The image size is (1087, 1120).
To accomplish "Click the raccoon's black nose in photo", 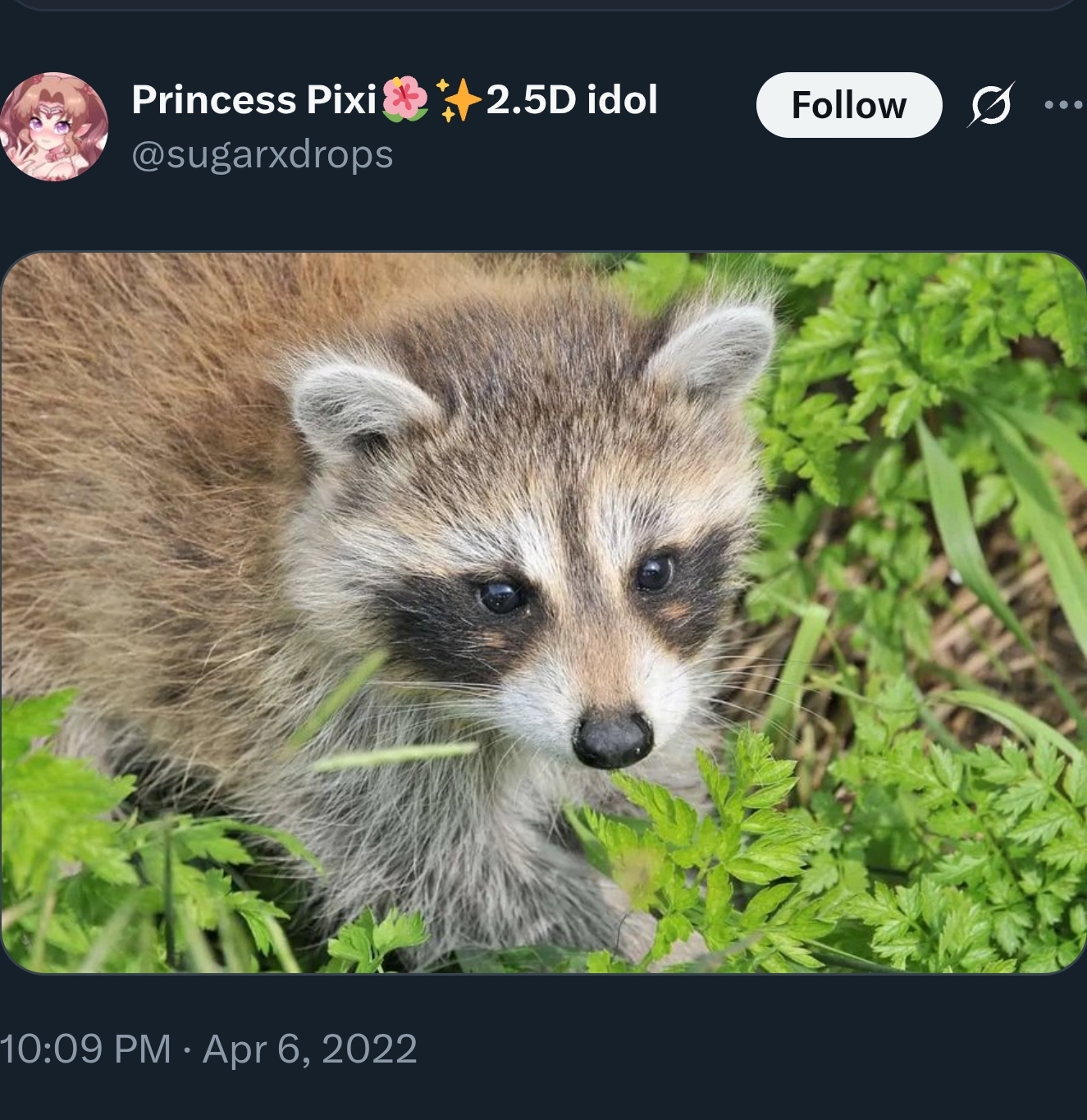I will pos(613,738).
